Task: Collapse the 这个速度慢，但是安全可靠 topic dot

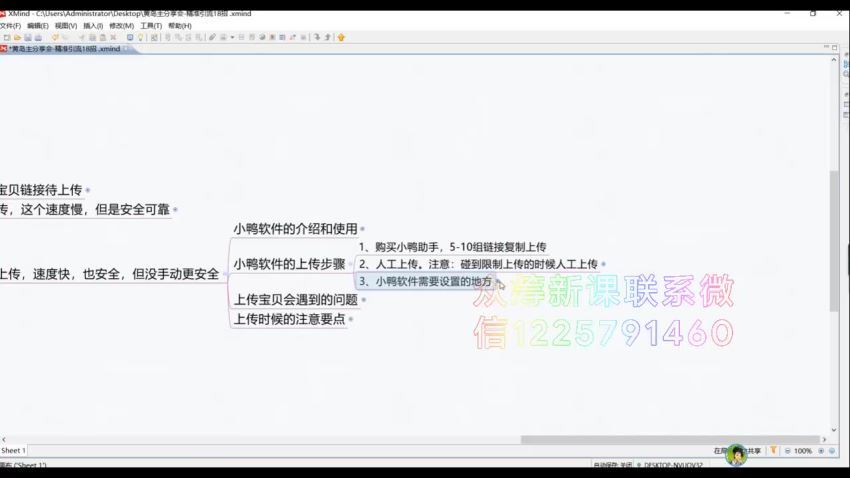Action: click(176, 209)
